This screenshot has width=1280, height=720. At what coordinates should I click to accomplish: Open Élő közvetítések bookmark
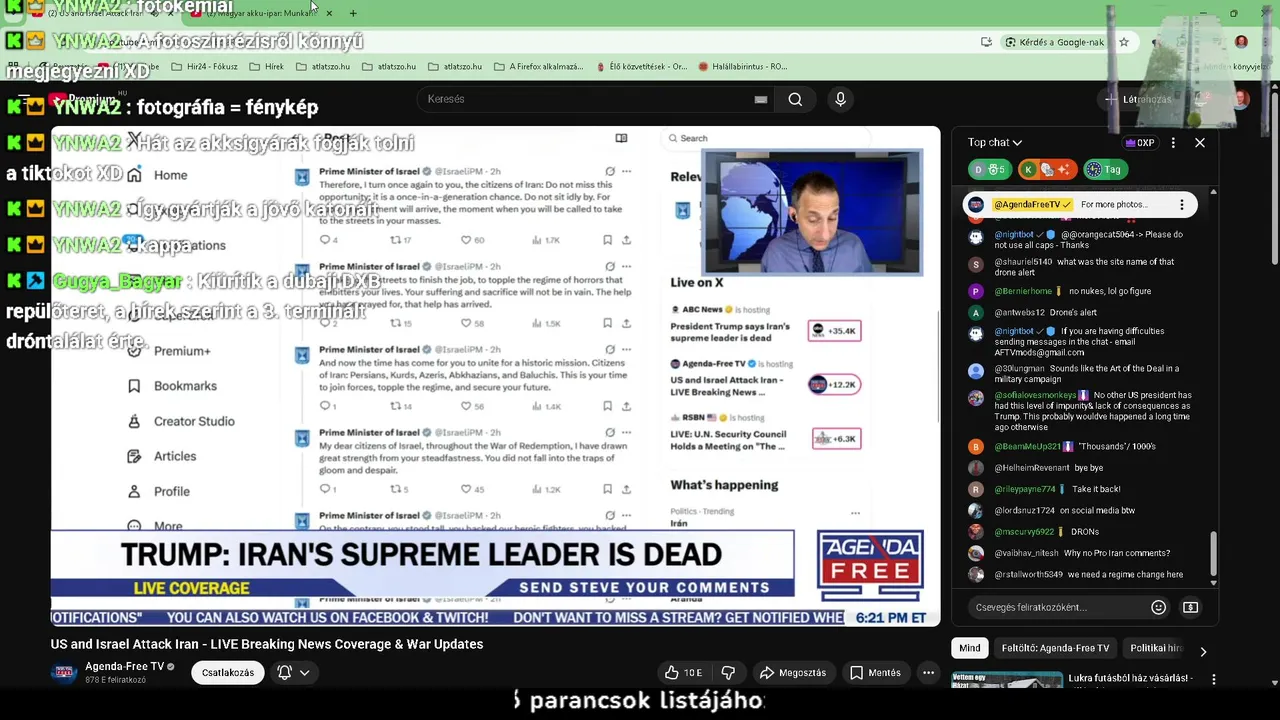641,67
